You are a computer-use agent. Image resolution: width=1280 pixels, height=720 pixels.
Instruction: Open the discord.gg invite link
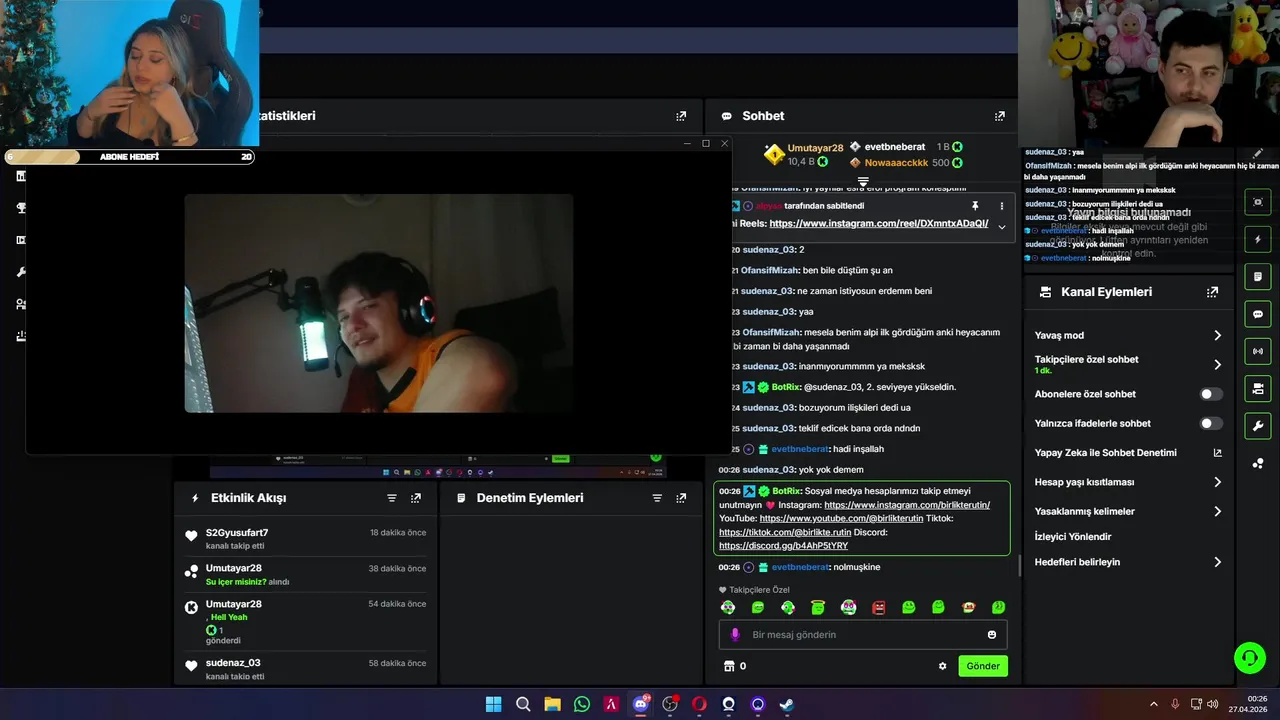[783, 546]
